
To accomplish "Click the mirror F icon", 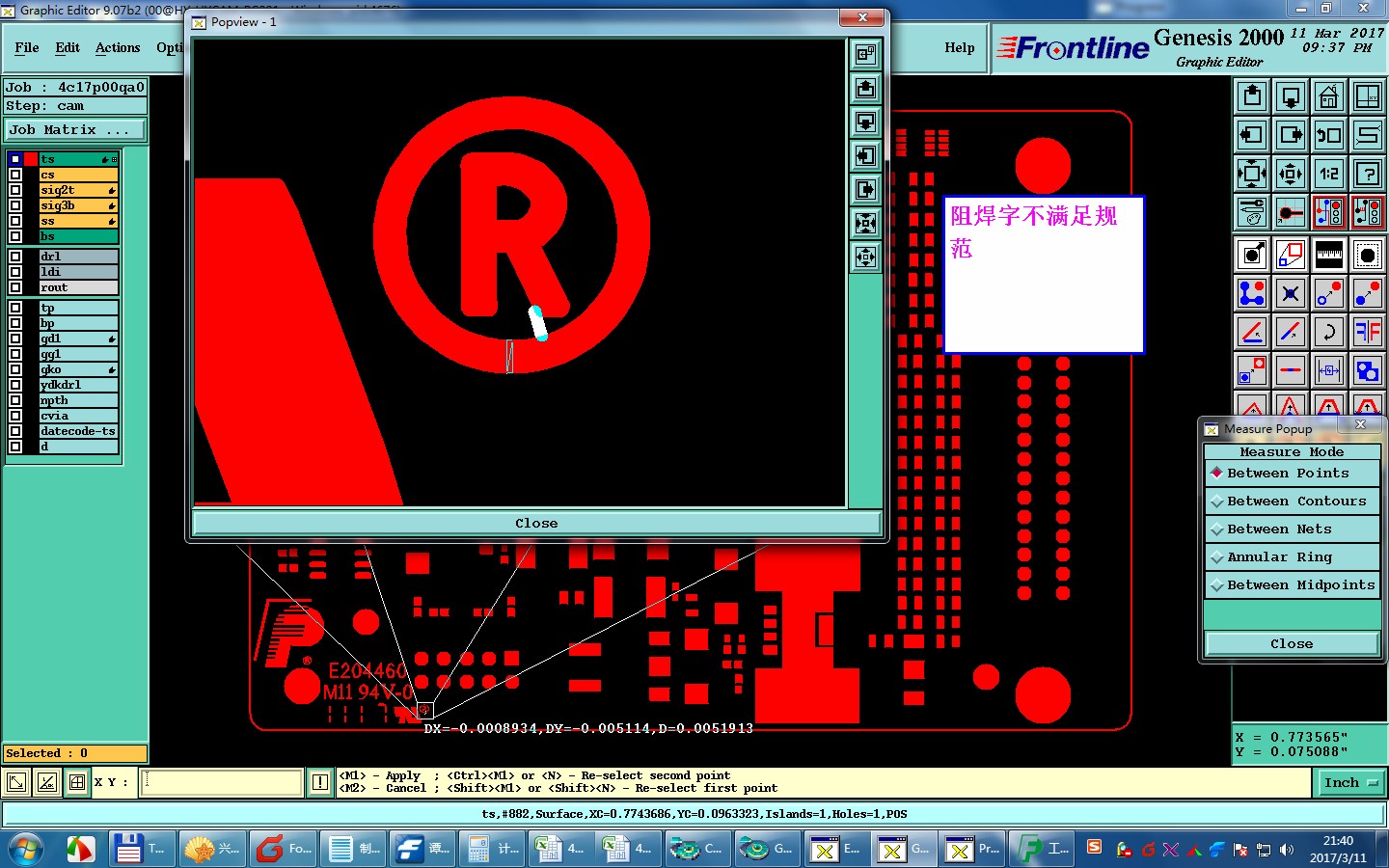I will 1368,332.
